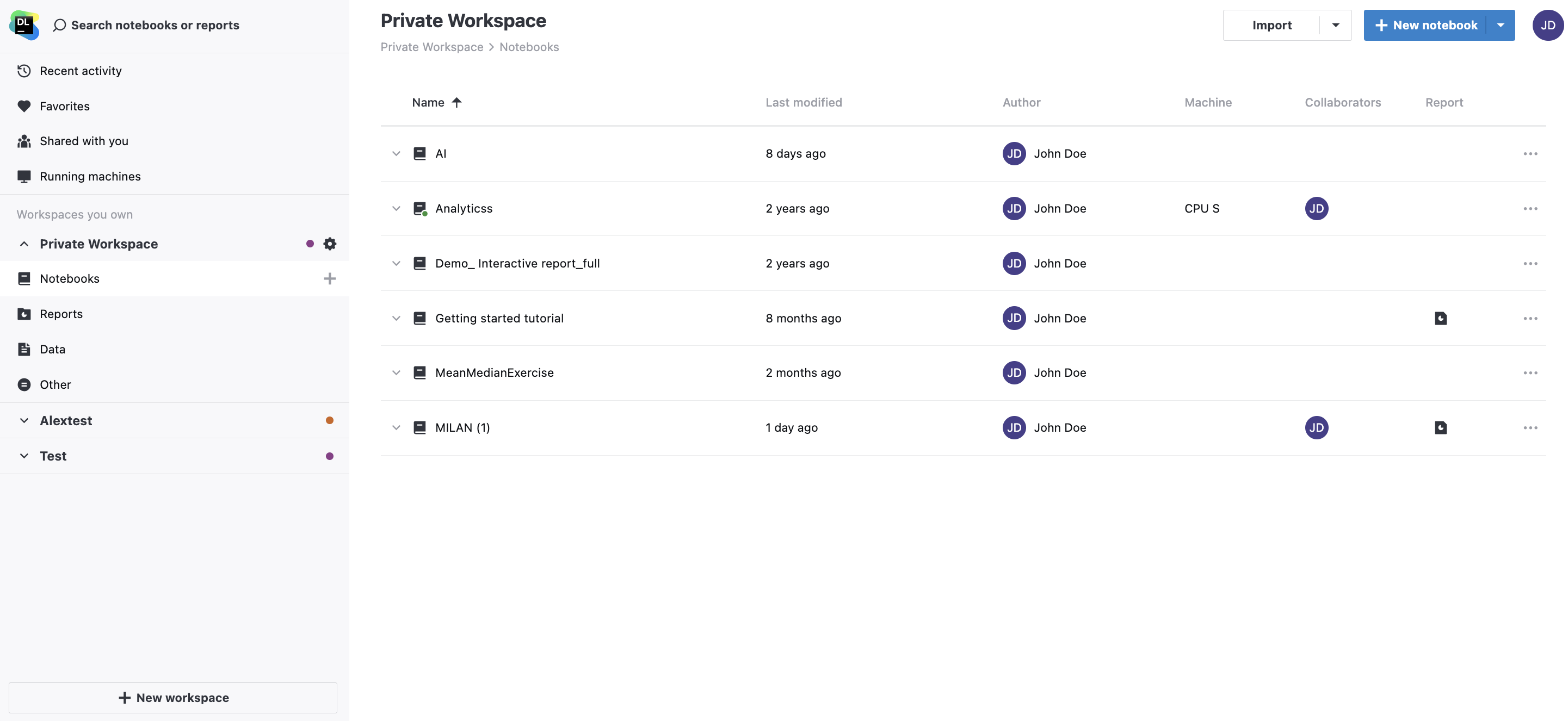The height and width of the screenshot is (721, 1568).
Task: Expand the Alextest workspace
Action: pyautogui.click(x=24, y=420)
